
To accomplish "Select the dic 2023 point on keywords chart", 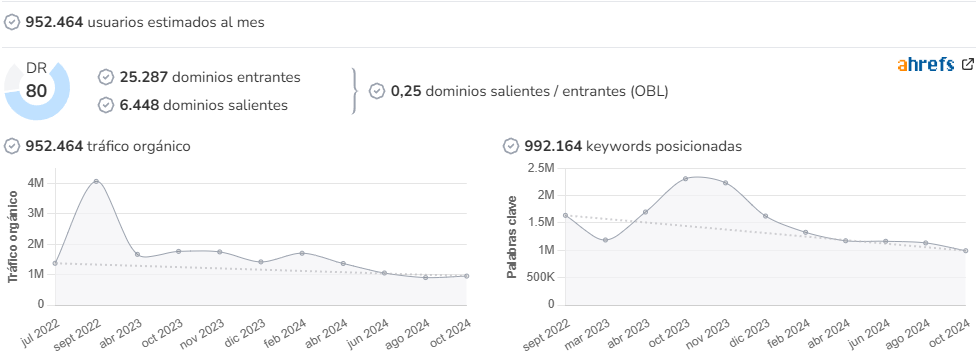I will [765, 216].
